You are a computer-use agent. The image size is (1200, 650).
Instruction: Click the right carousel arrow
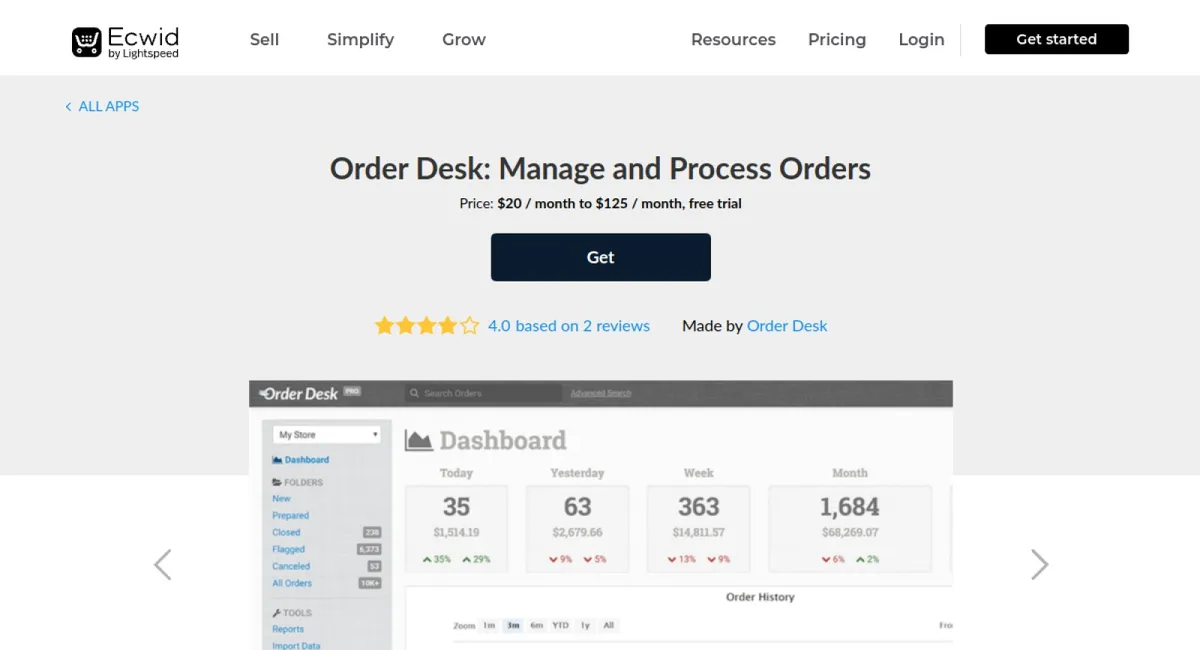point(1039,564)
